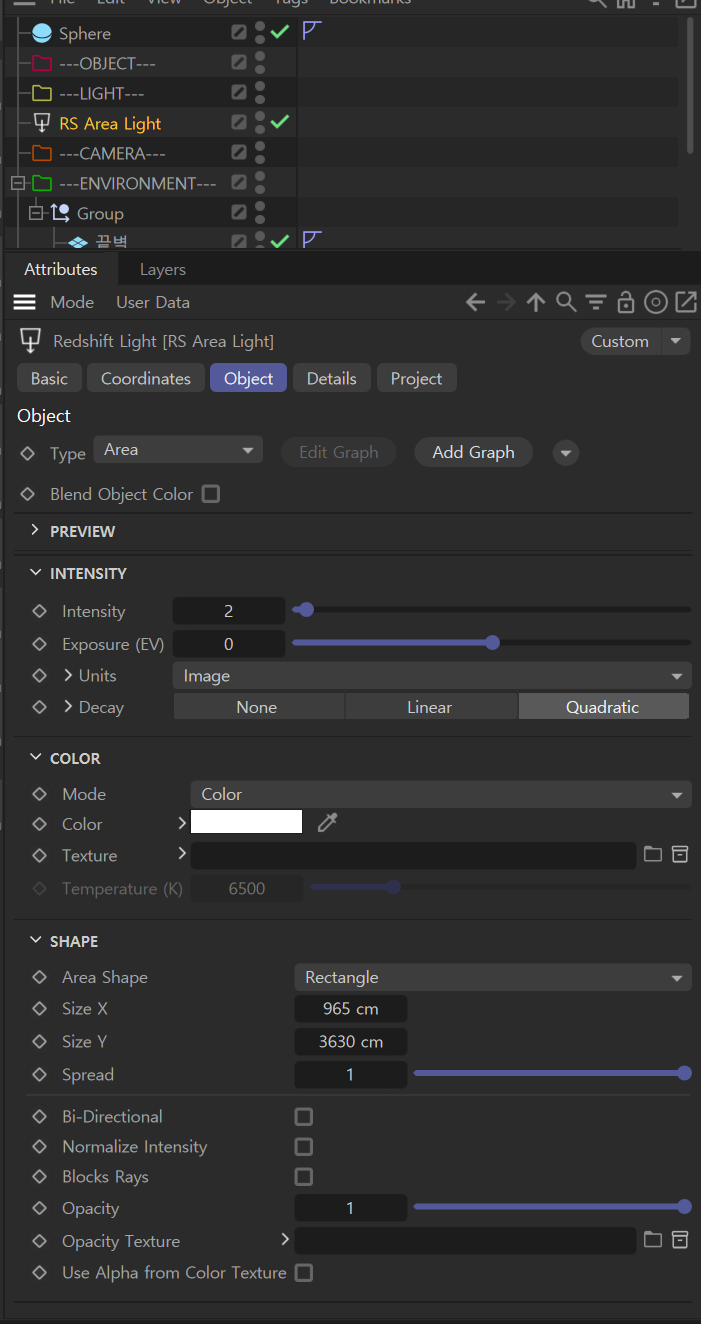
Task: Click the Add Graph button
Action: coord(473,452)
